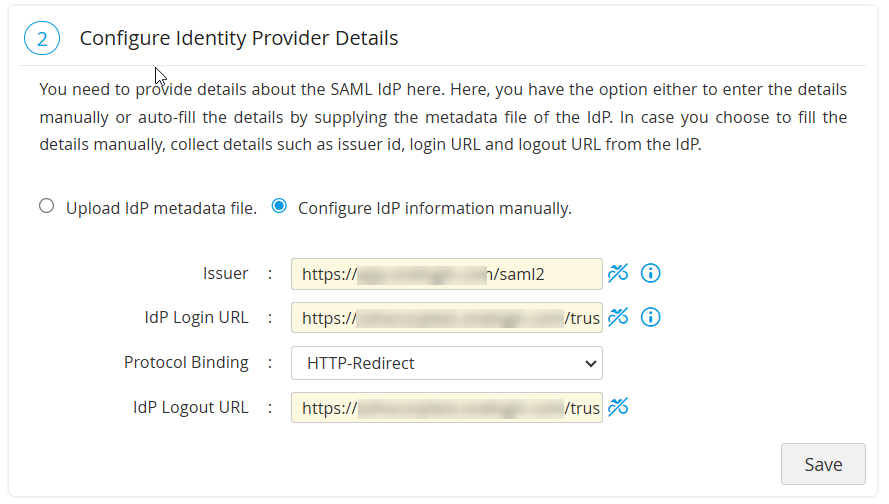
Task: Click the IdP Login URL label
Action: click(x=196, y=317)
